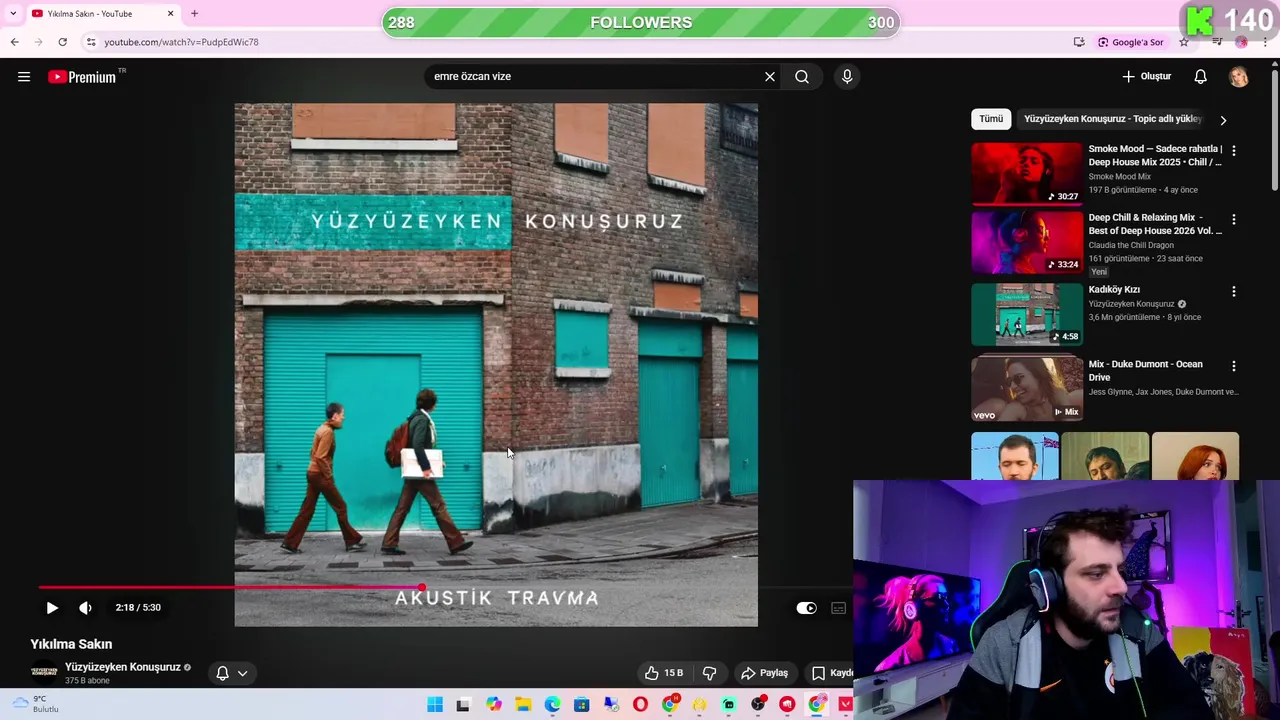Viewport: 1280px width, 720px height.
Task: Open Kadıköy Kızı video thumbnail
Action: tap(1027, 314)
